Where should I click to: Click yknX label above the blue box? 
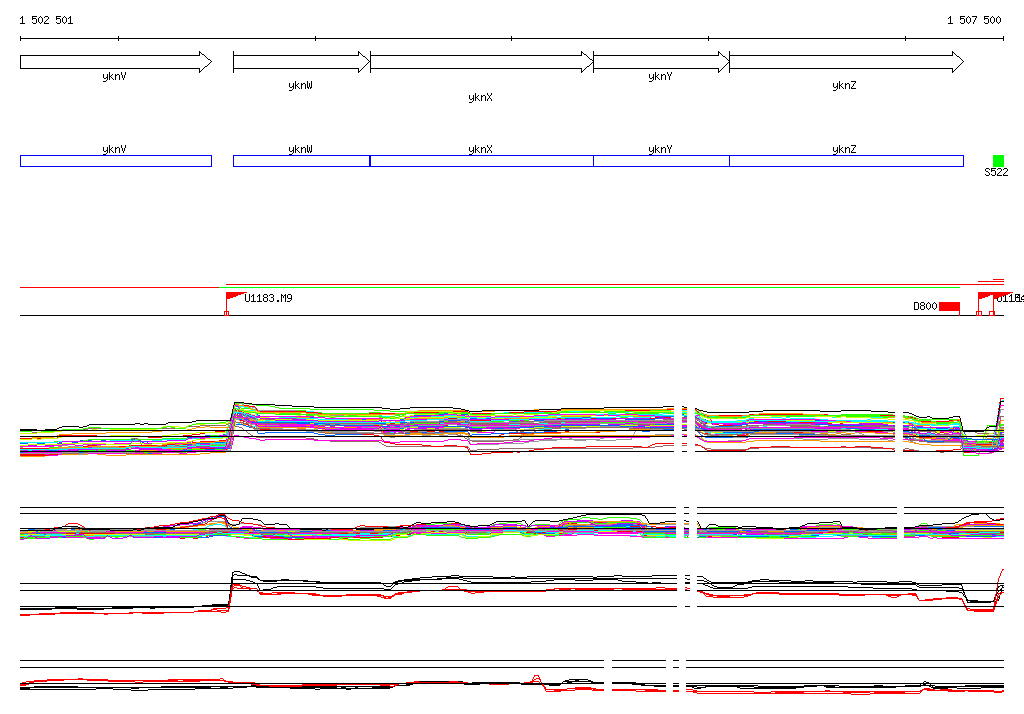pos(481,150)
